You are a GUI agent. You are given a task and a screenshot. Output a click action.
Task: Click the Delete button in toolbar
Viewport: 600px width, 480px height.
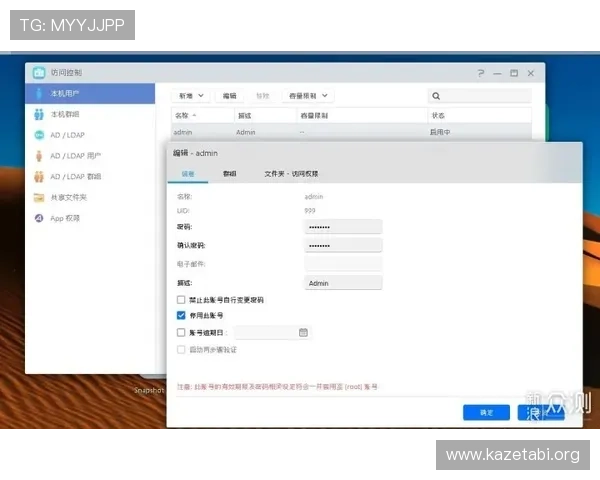[262, 96]
